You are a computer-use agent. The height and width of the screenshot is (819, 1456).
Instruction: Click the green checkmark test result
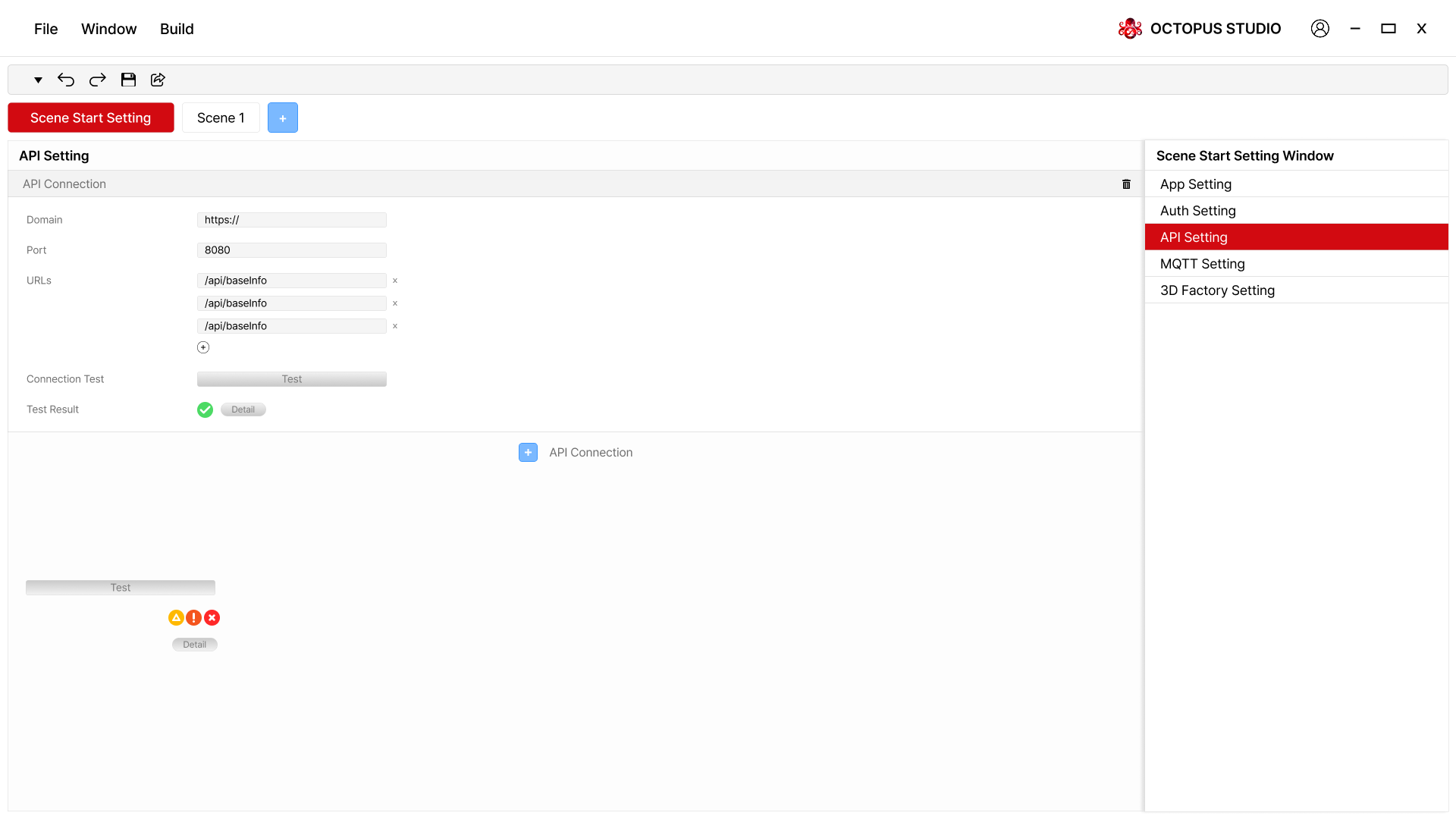click(205, 409)
